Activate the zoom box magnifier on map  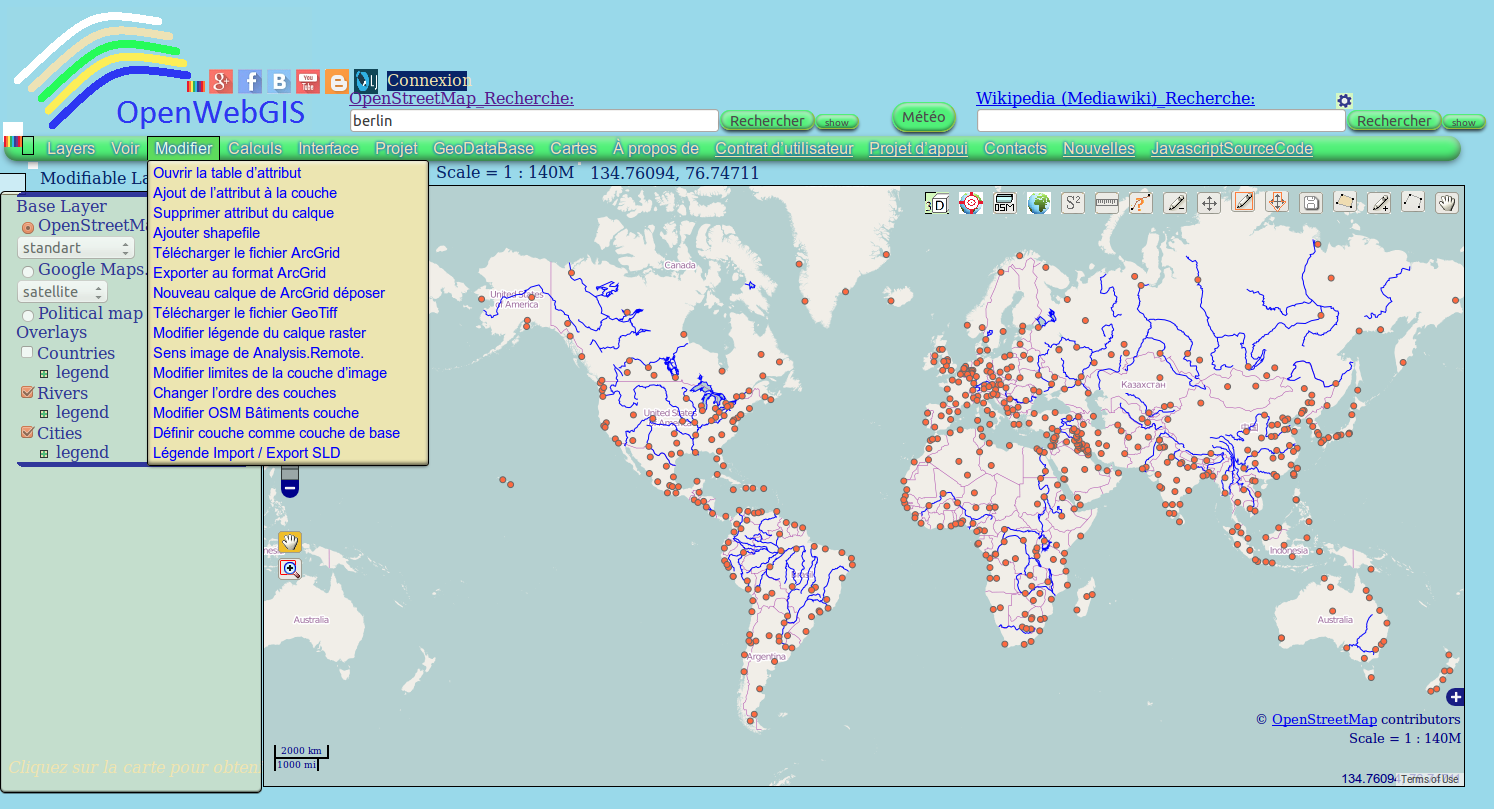click(290, 569)
